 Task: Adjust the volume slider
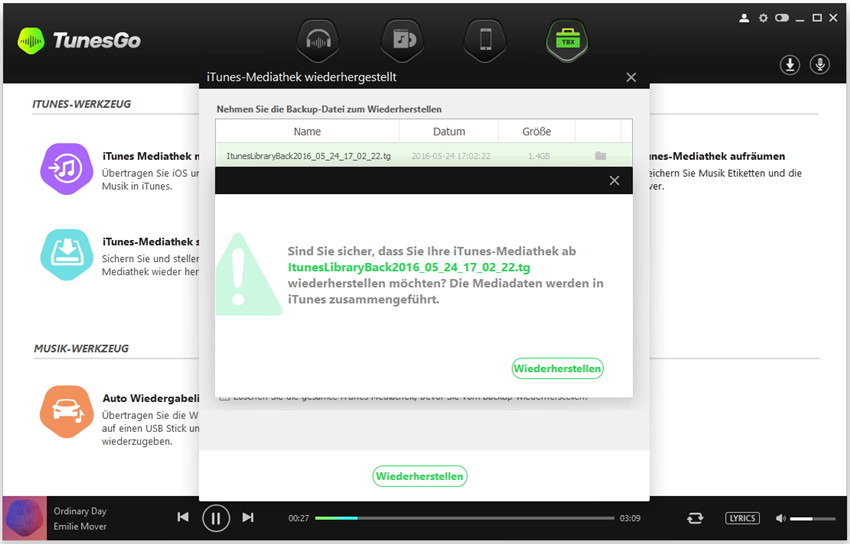813,519
